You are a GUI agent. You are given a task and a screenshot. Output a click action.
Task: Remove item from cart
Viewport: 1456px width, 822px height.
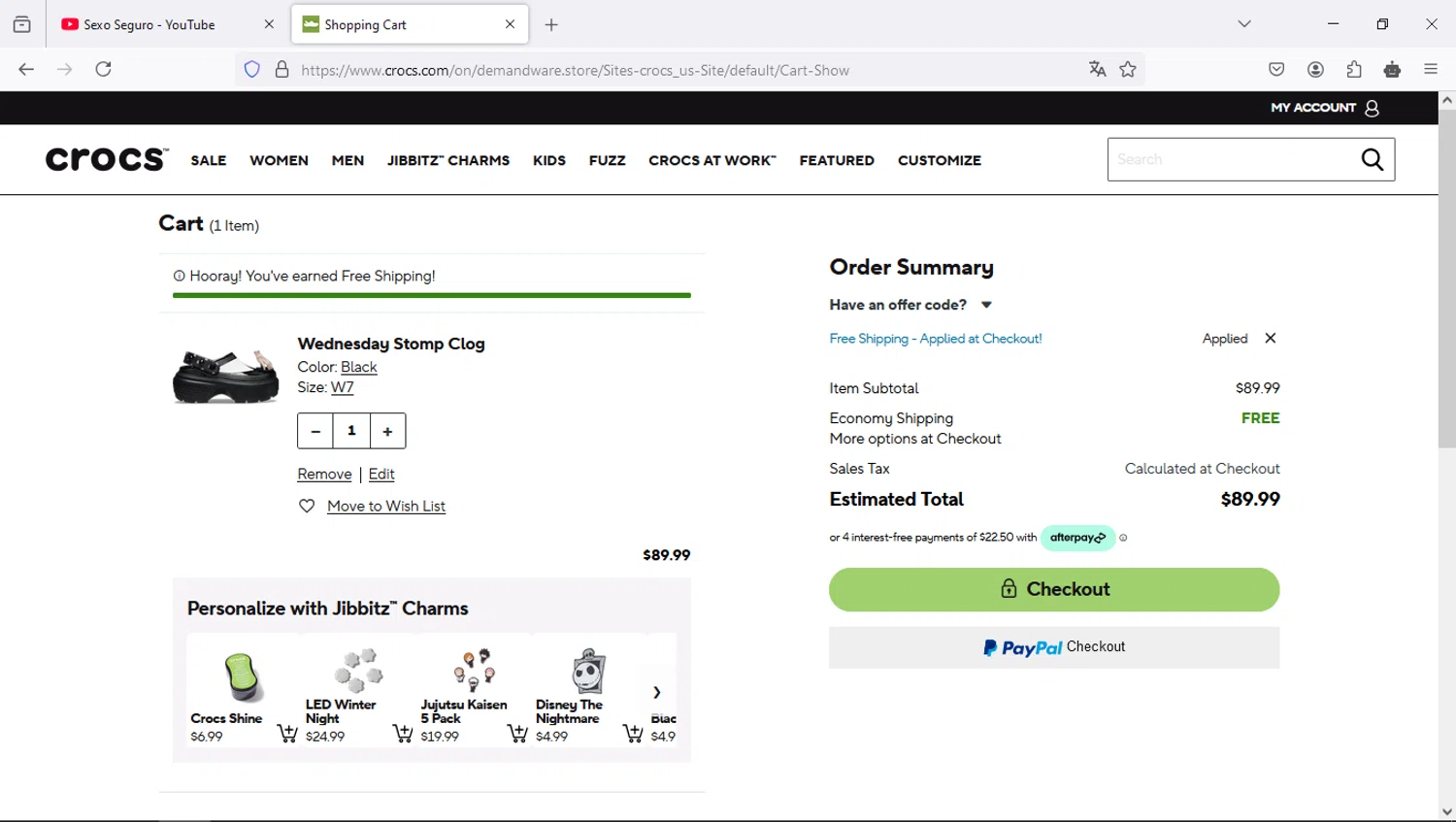pos(324,474)
